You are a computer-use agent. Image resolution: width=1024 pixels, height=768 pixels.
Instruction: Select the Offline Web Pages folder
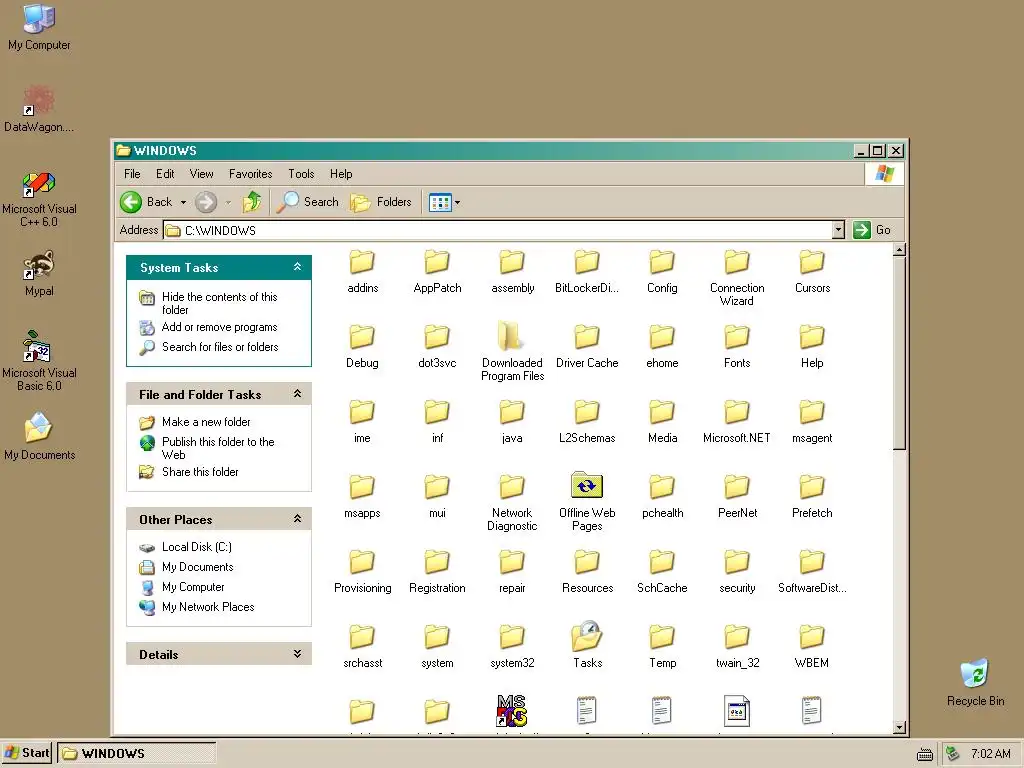(586, 502)
